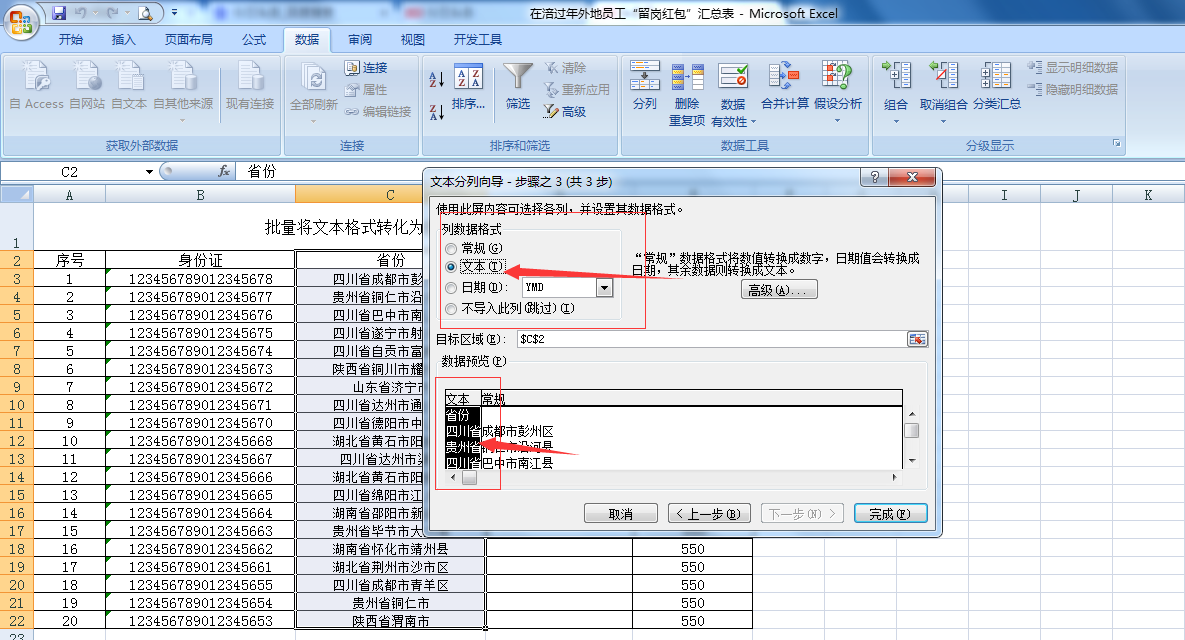Open the YMD date format dropdown
This screenshot has width=1185, height=640.
click(x=604, y=287)
